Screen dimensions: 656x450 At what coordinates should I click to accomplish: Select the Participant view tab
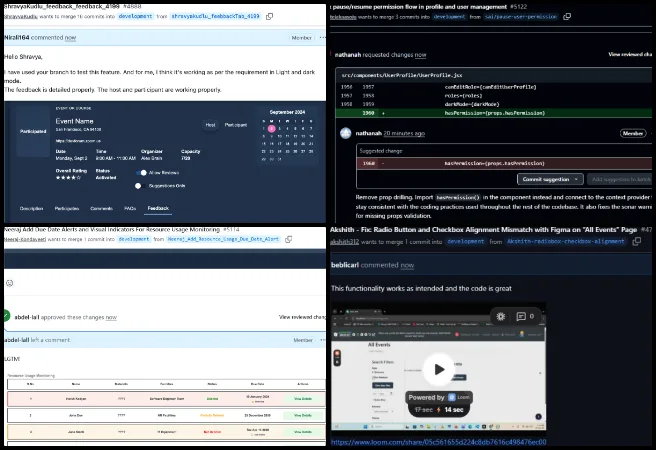(x=236, y=125)
